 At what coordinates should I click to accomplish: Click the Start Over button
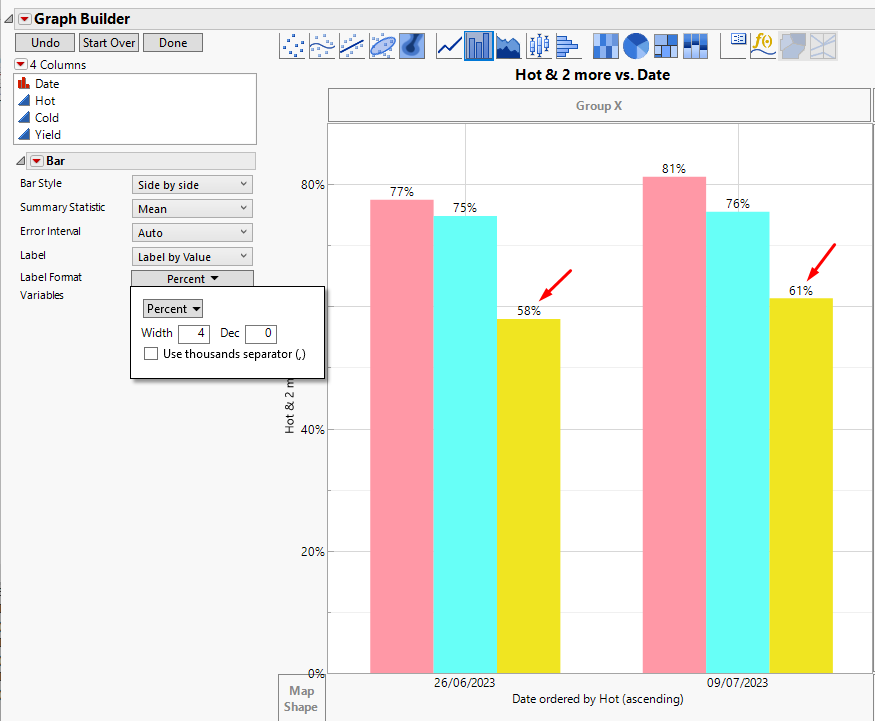coord(109,43)
